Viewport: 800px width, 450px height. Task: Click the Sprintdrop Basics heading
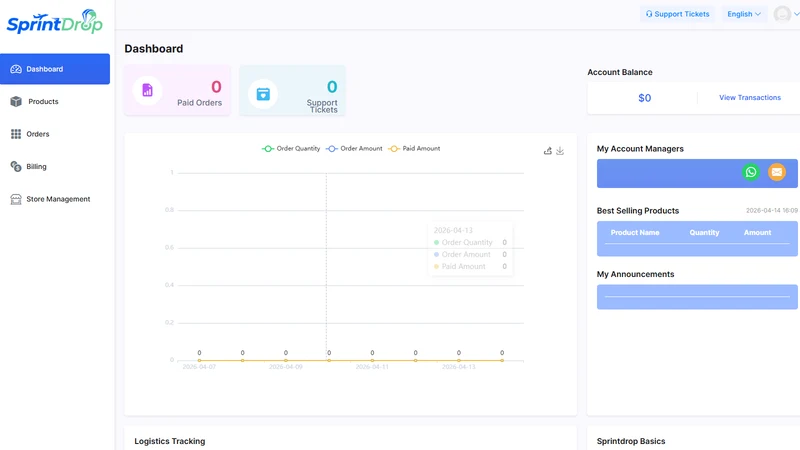631,441
